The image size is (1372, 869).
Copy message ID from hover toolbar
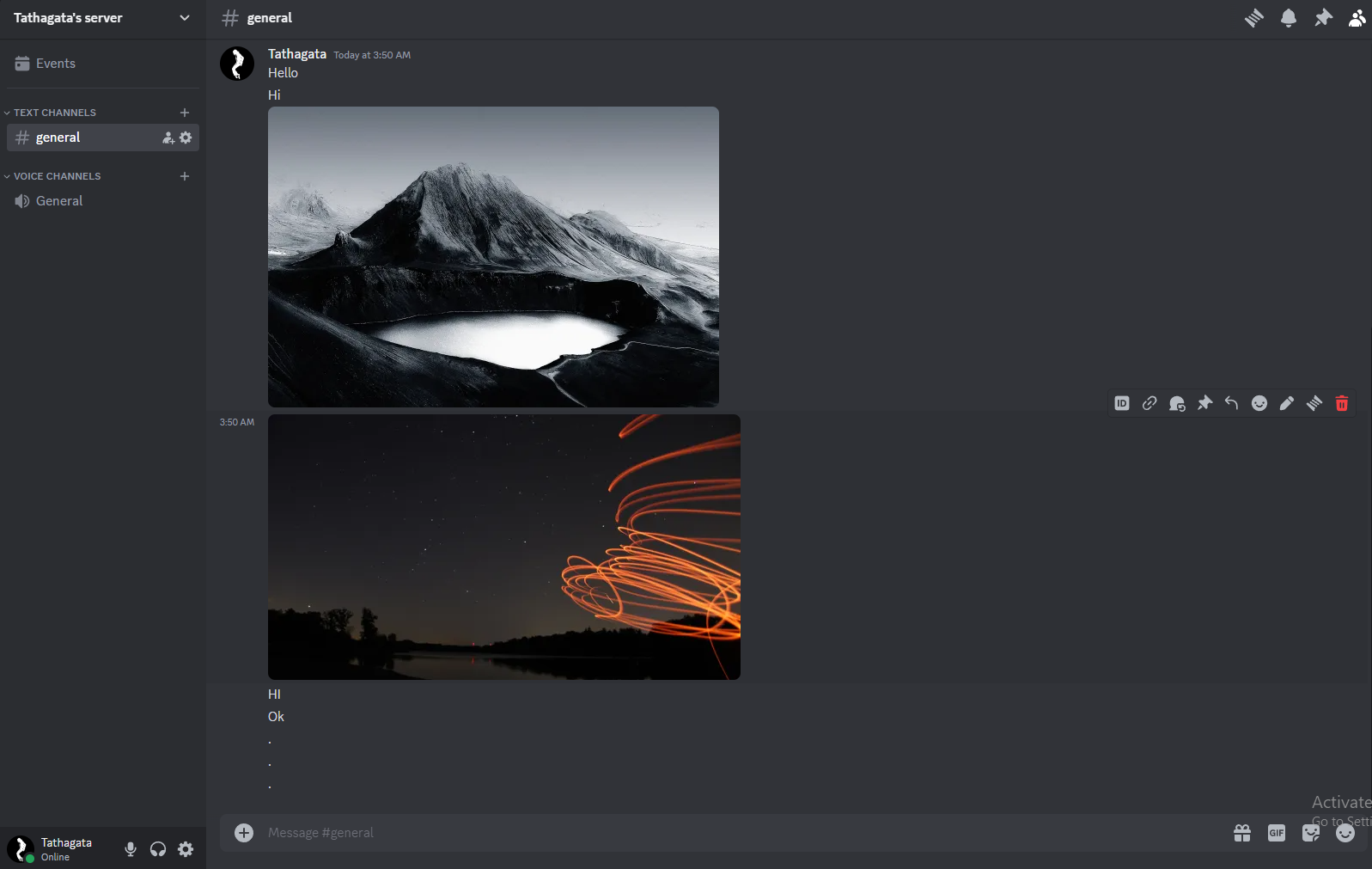pyautogui.click(x=1122, y=403)
